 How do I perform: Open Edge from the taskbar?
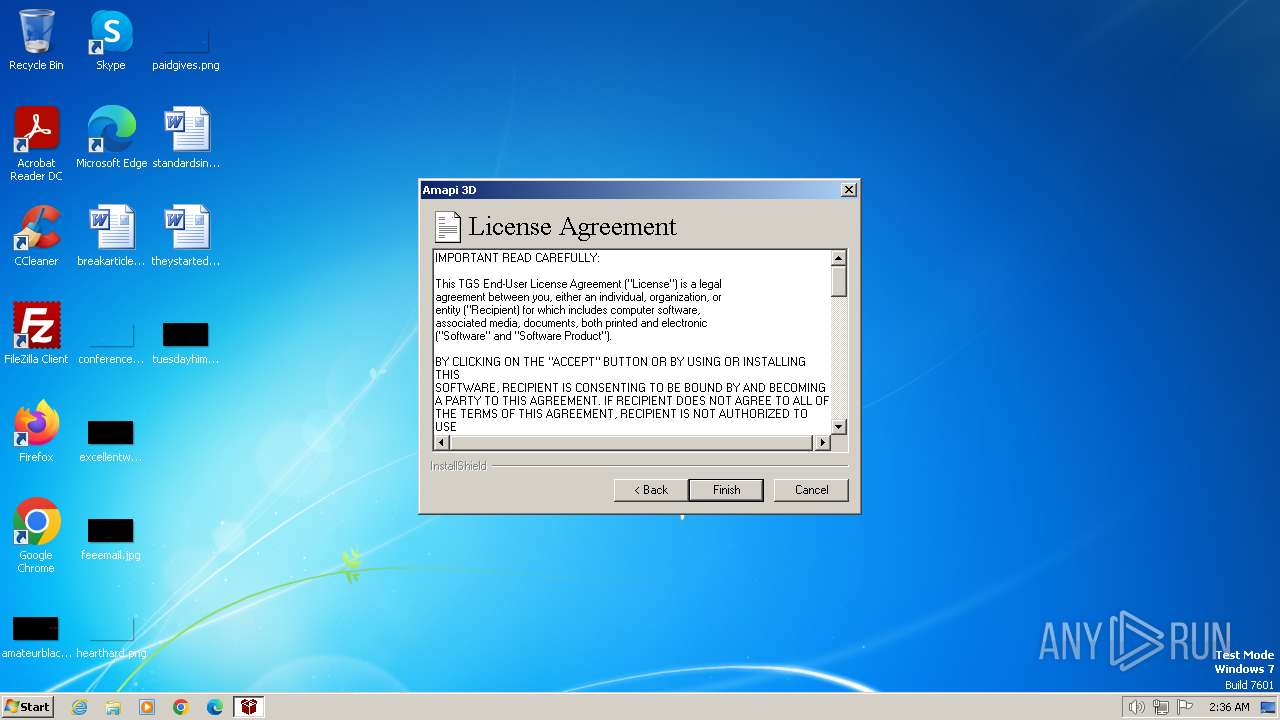[x=215, y=707]
